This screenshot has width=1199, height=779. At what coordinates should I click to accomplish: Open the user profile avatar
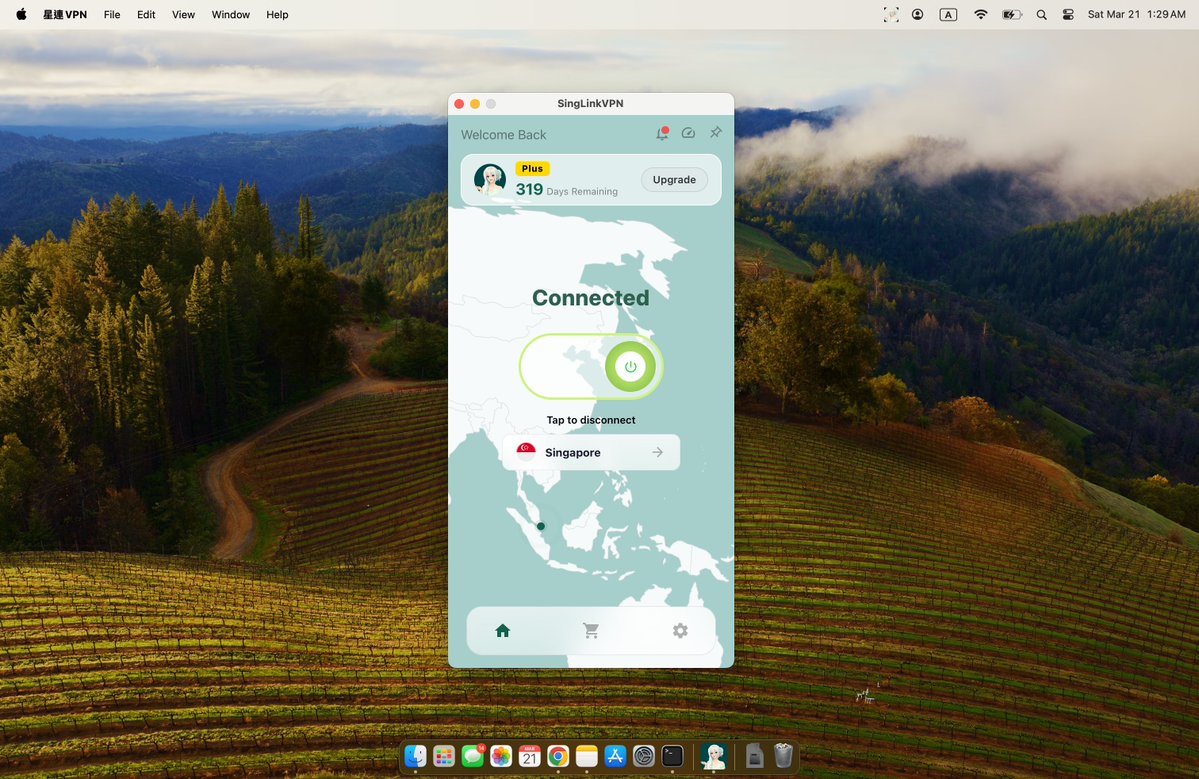pos(489,180)
